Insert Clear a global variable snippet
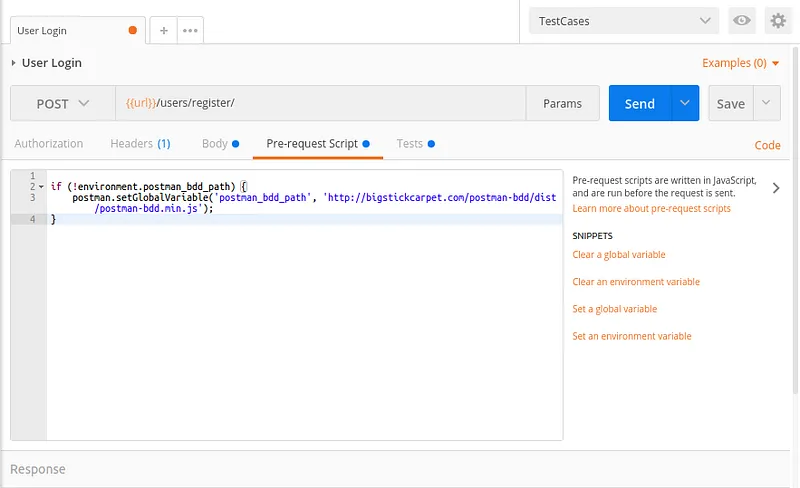Image resolution: width=800 pixels, height=488 pixels. (x=619, y=255)
